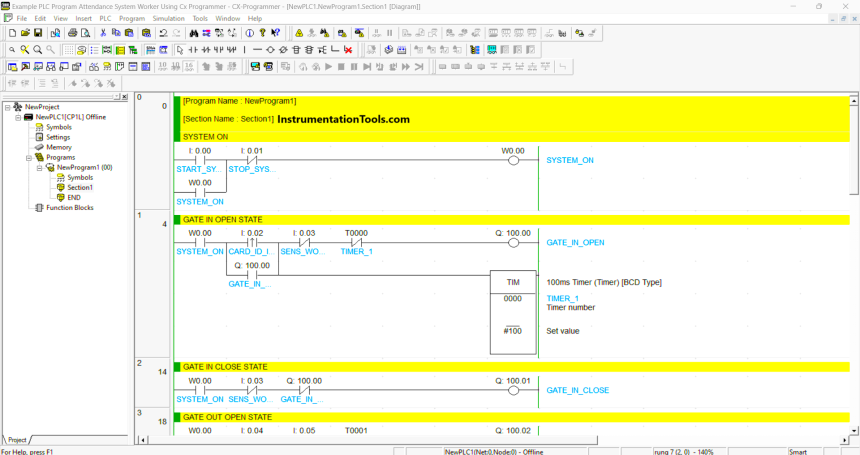This screenshot has height=455, width=860.
Task: Toggle the Watch window button
Action: (38, 67)
